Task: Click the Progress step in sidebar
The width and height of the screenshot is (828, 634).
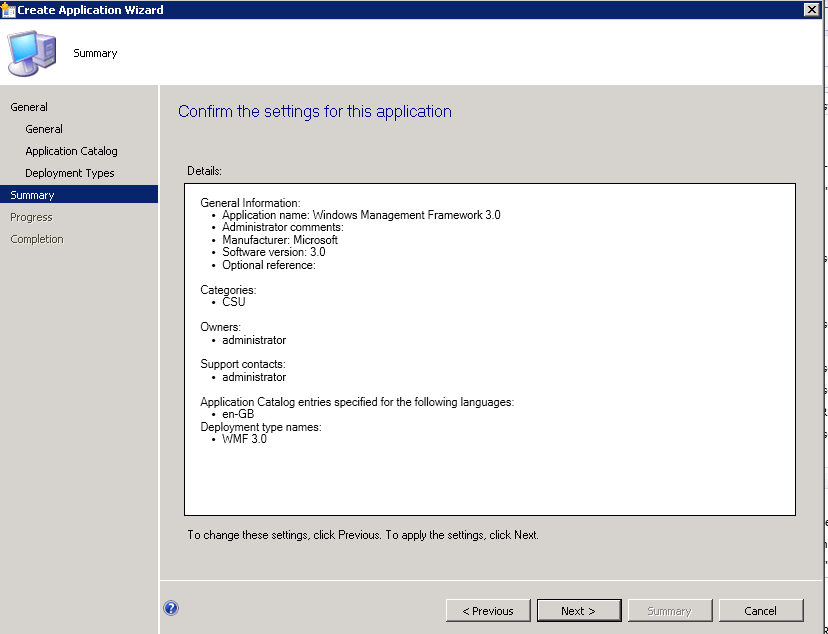Action: pos(31,217)
